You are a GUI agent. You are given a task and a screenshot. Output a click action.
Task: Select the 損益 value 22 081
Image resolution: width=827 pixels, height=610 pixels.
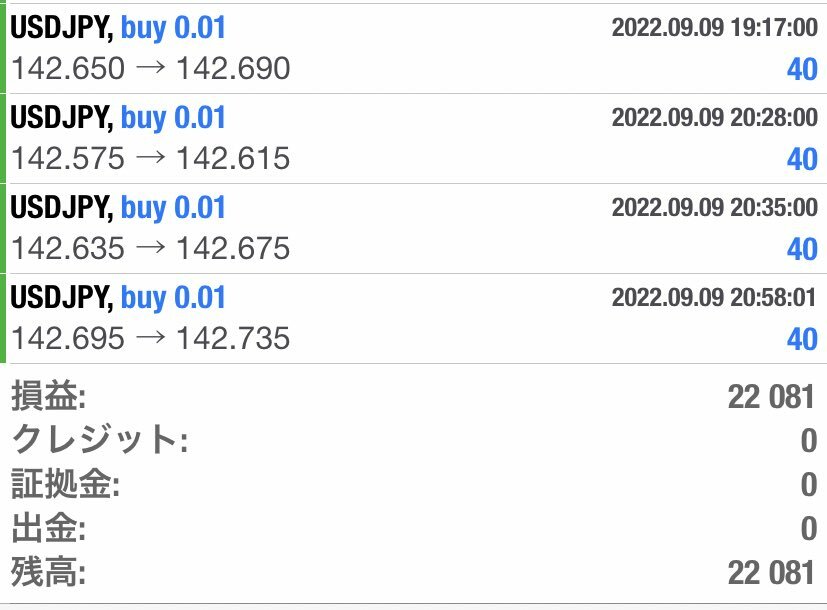pos(771,397)
